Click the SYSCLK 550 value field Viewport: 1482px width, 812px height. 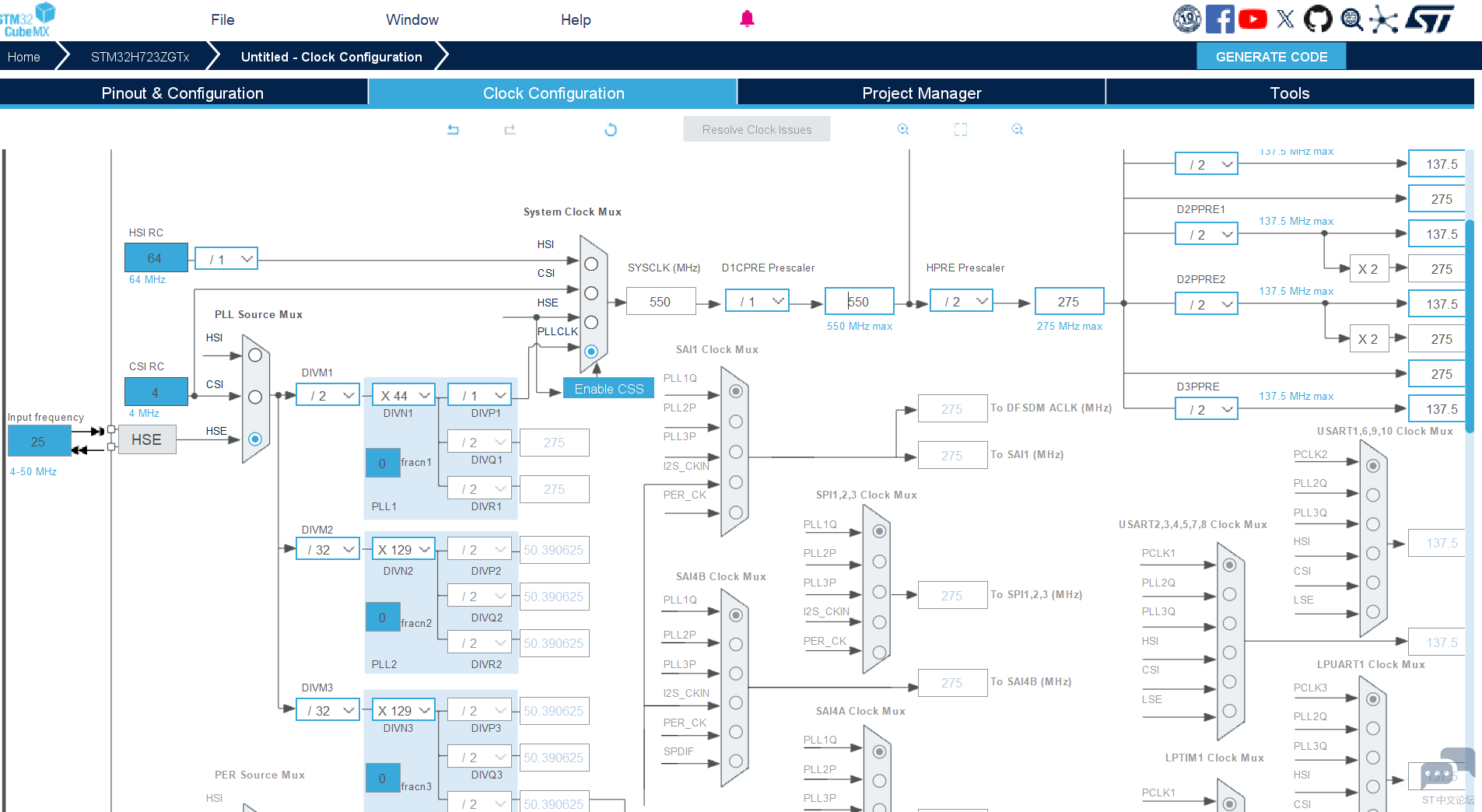[x=660, y=302]
